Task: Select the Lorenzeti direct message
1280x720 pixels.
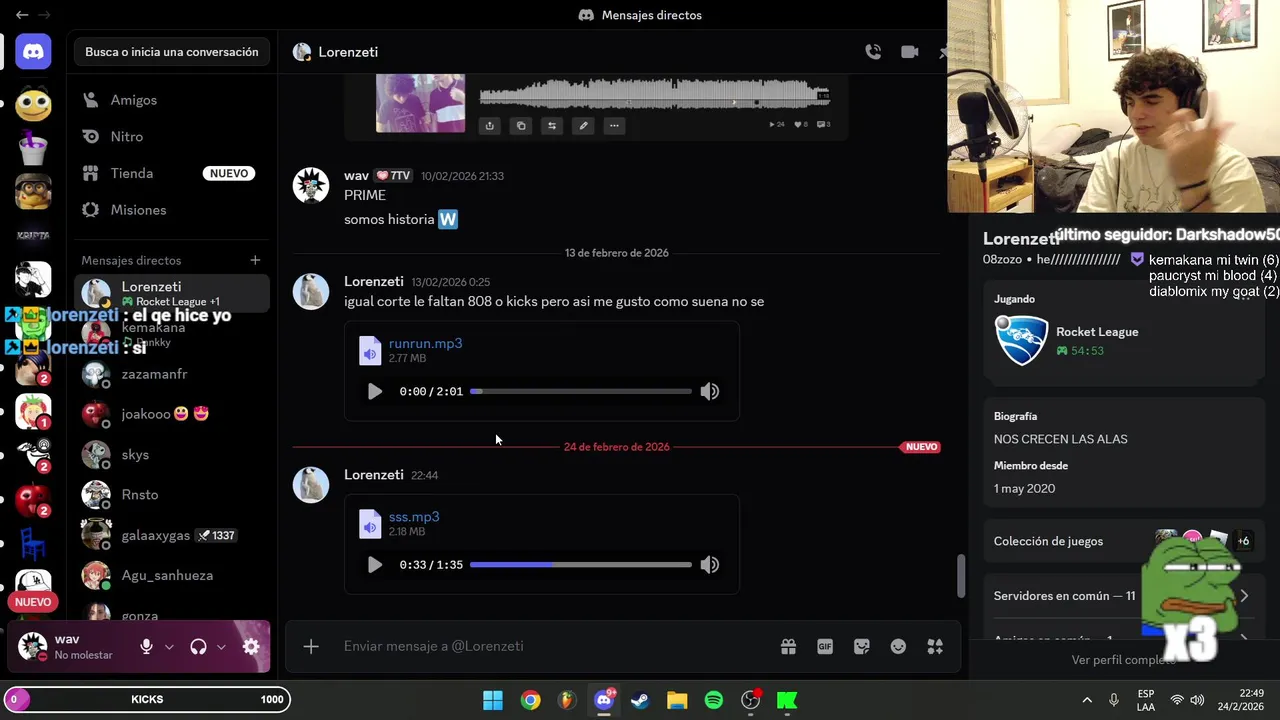Action: tap(172, 293)
